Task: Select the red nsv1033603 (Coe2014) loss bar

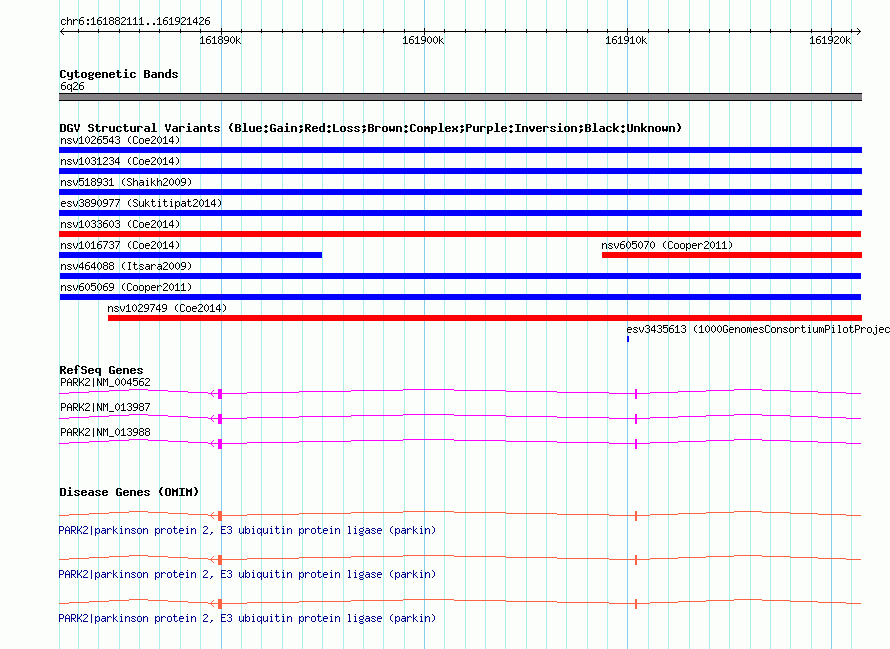Action: click(460, 234)
